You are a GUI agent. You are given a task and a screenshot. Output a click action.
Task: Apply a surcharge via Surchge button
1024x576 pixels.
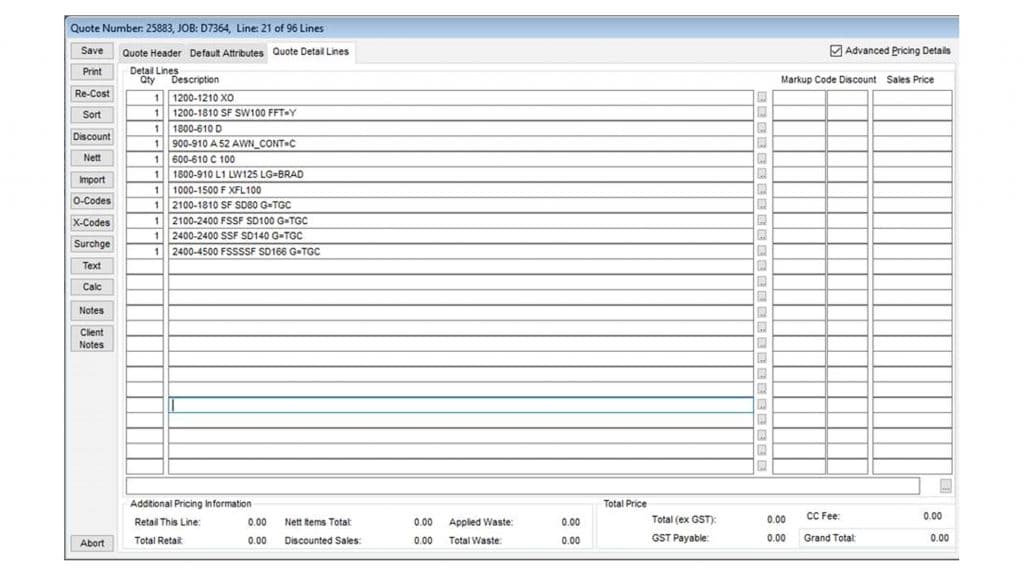[x=92, y=244]
